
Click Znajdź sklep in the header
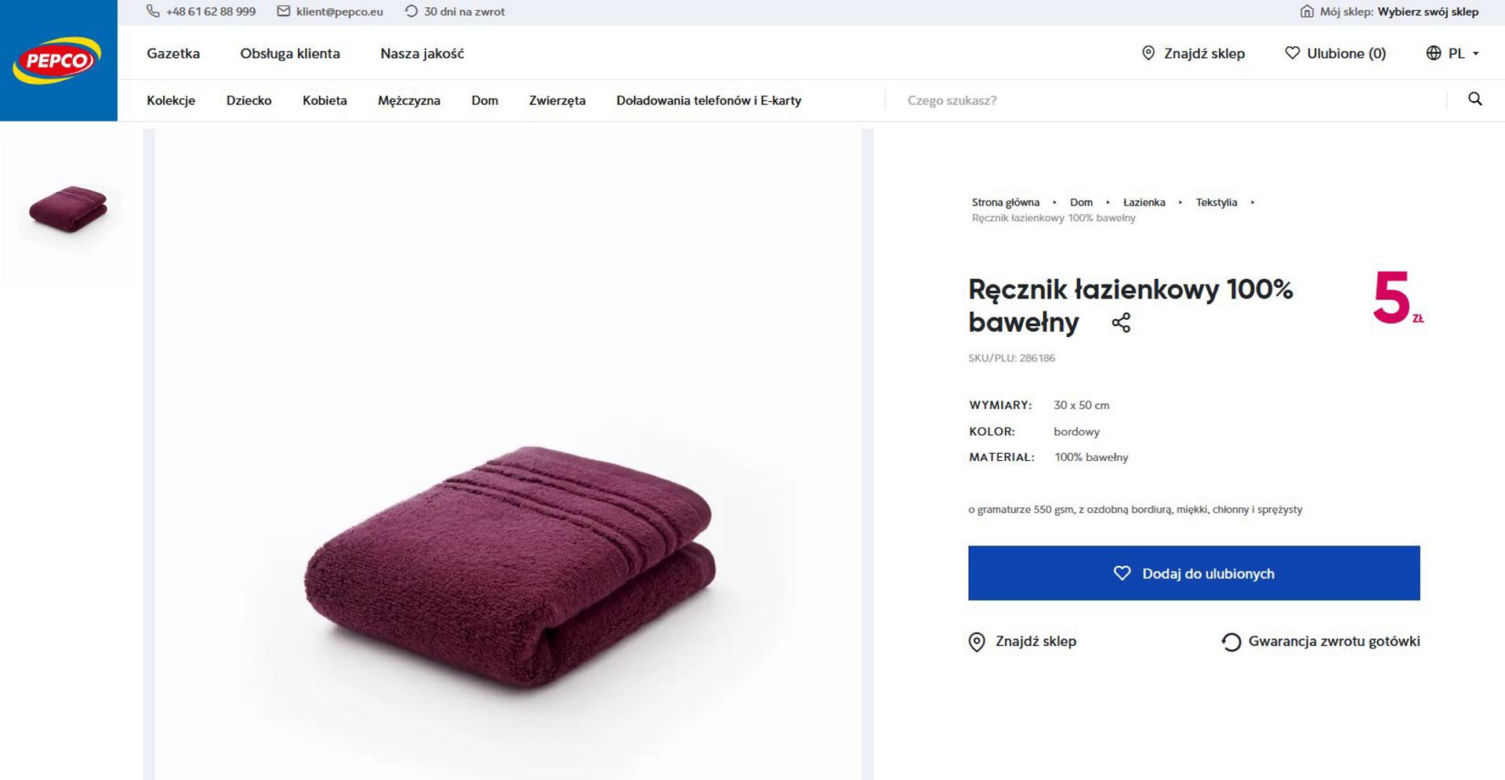pyautogui.click(x=1193, y=54)
